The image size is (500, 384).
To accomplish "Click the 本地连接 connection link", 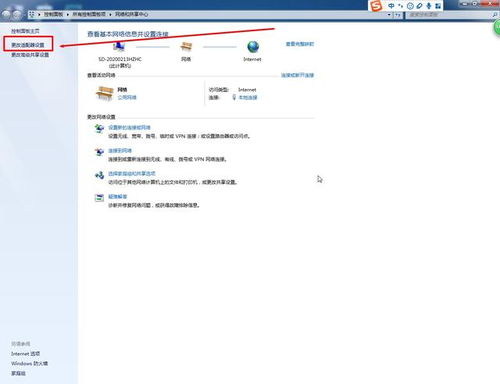I will pos(248,98).
